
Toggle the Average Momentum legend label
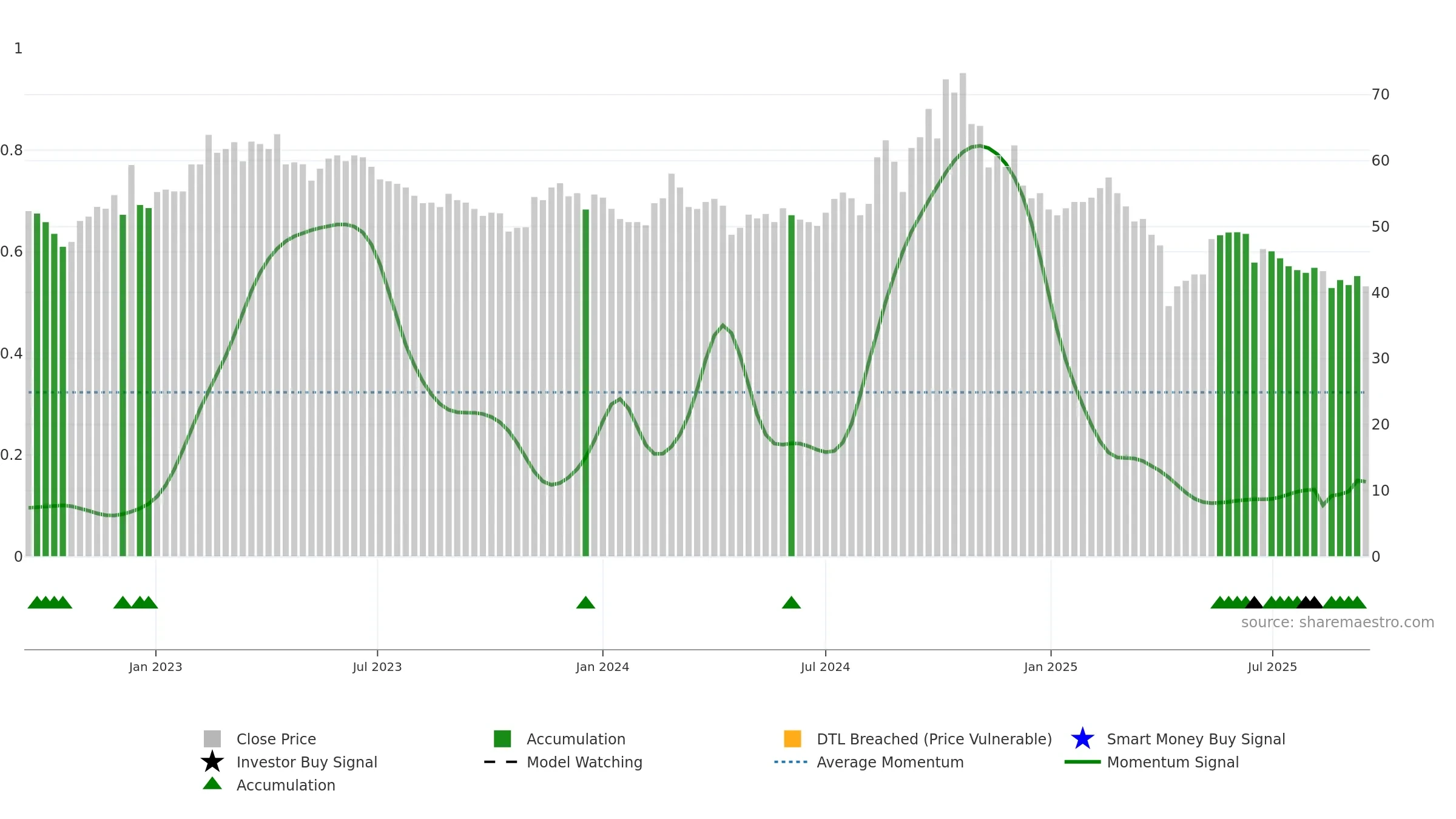pos(890,762)
